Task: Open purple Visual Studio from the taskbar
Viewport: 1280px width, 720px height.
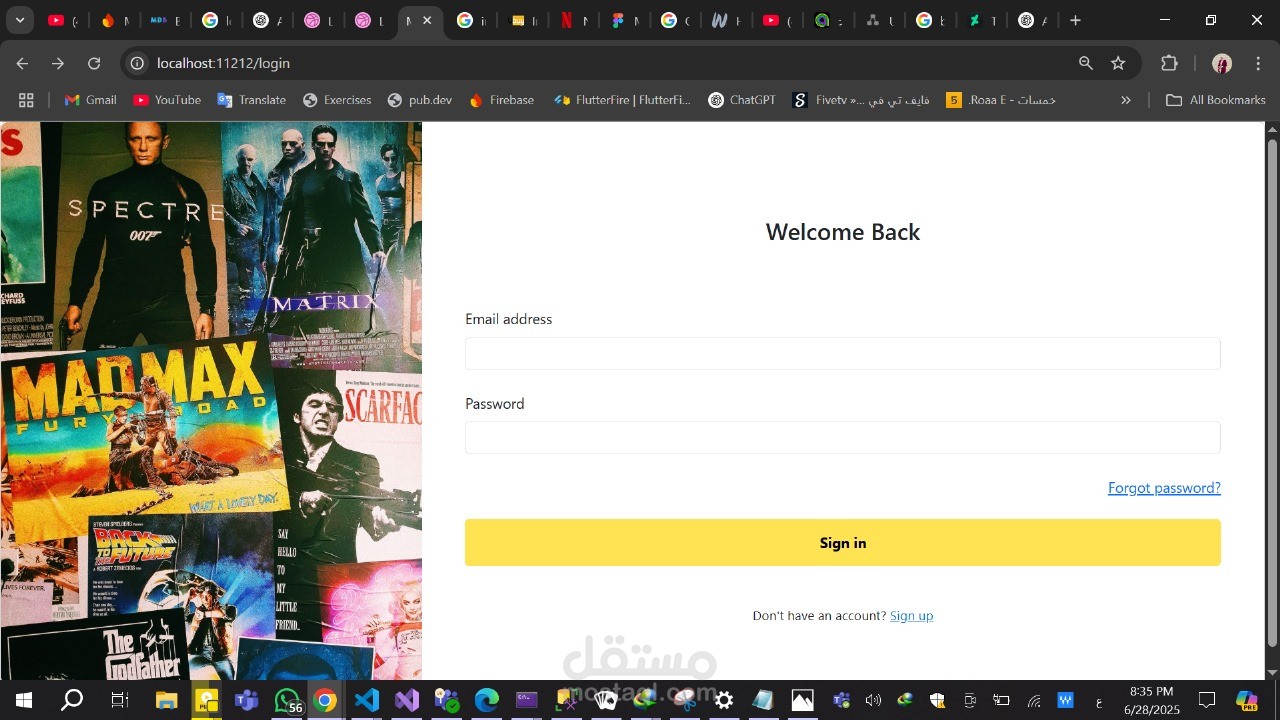Action: [407, 700]
